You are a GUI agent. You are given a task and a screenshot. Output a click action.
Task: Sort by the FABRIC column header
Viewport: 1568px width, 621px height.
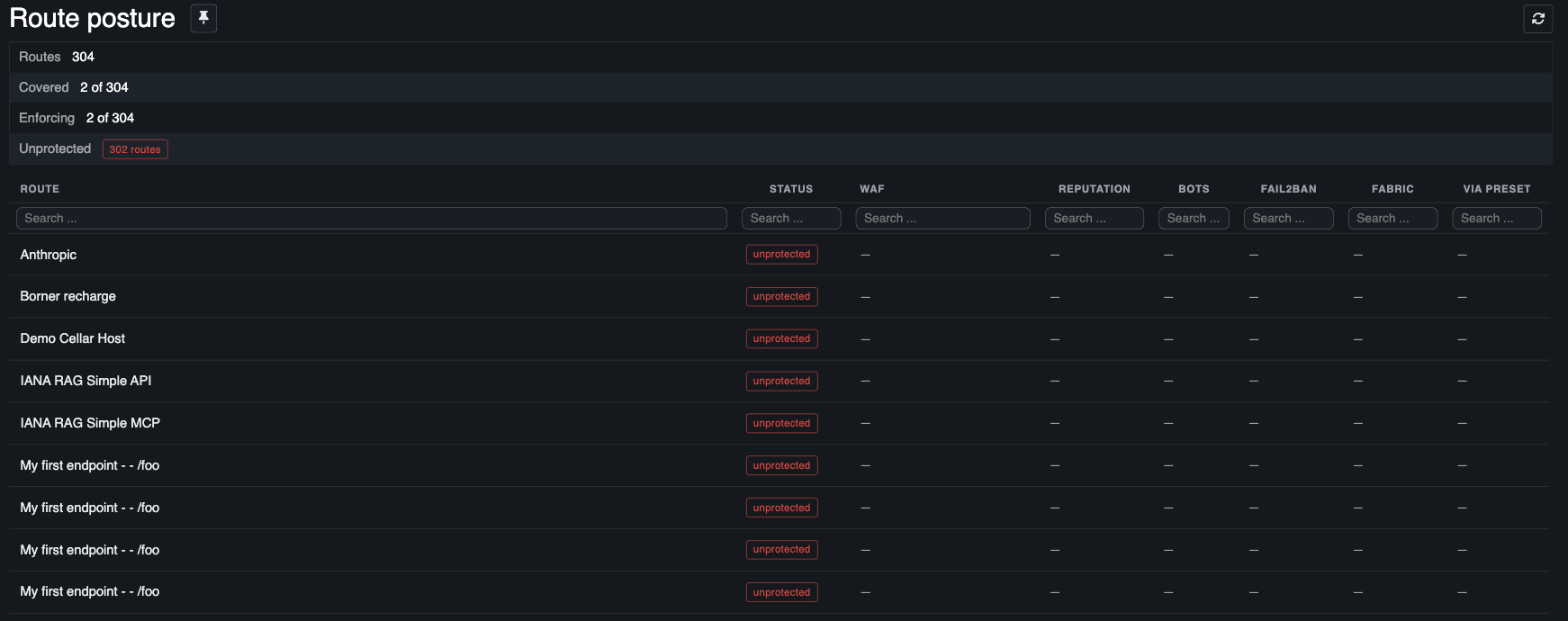point(1393,189)
